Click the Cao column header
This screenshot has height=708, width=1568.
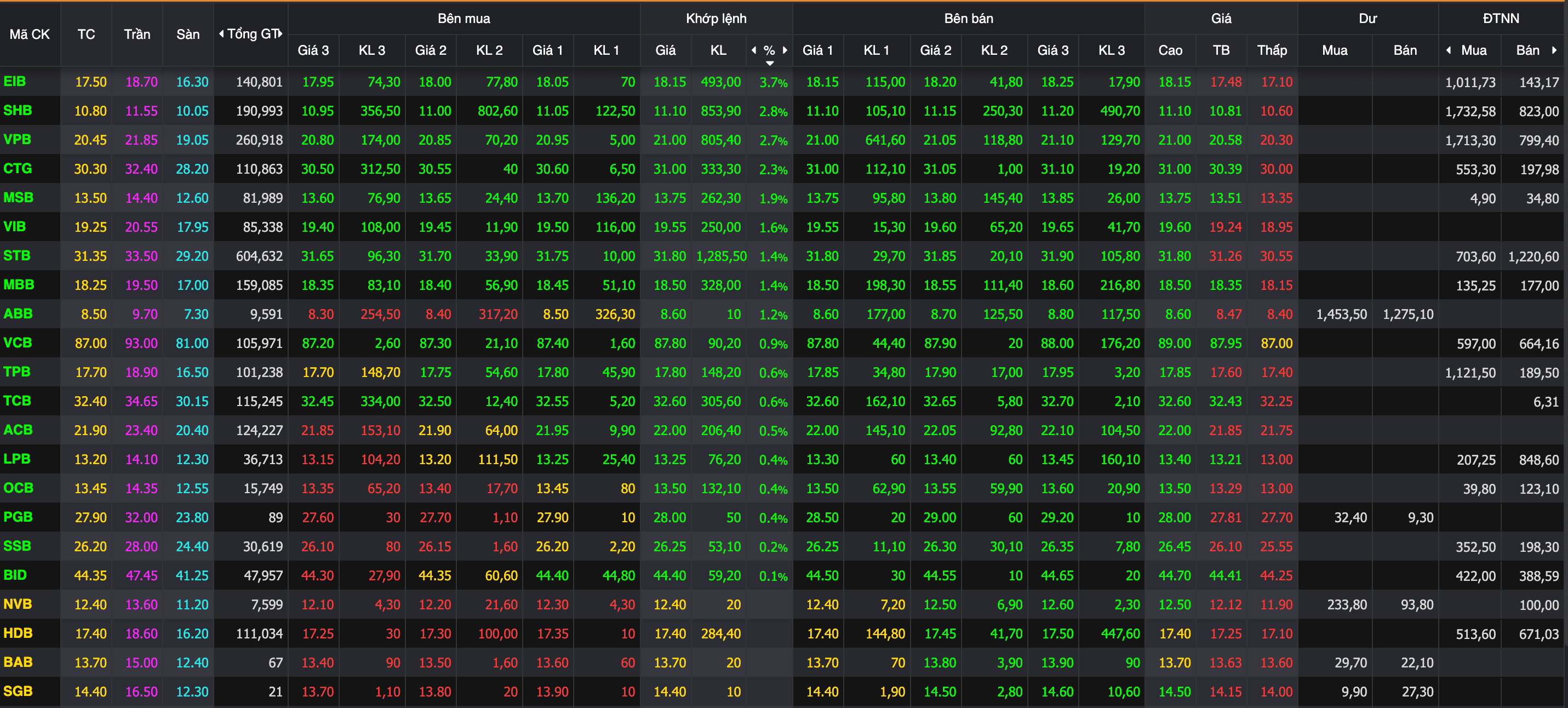click(x=1170, y=50)
